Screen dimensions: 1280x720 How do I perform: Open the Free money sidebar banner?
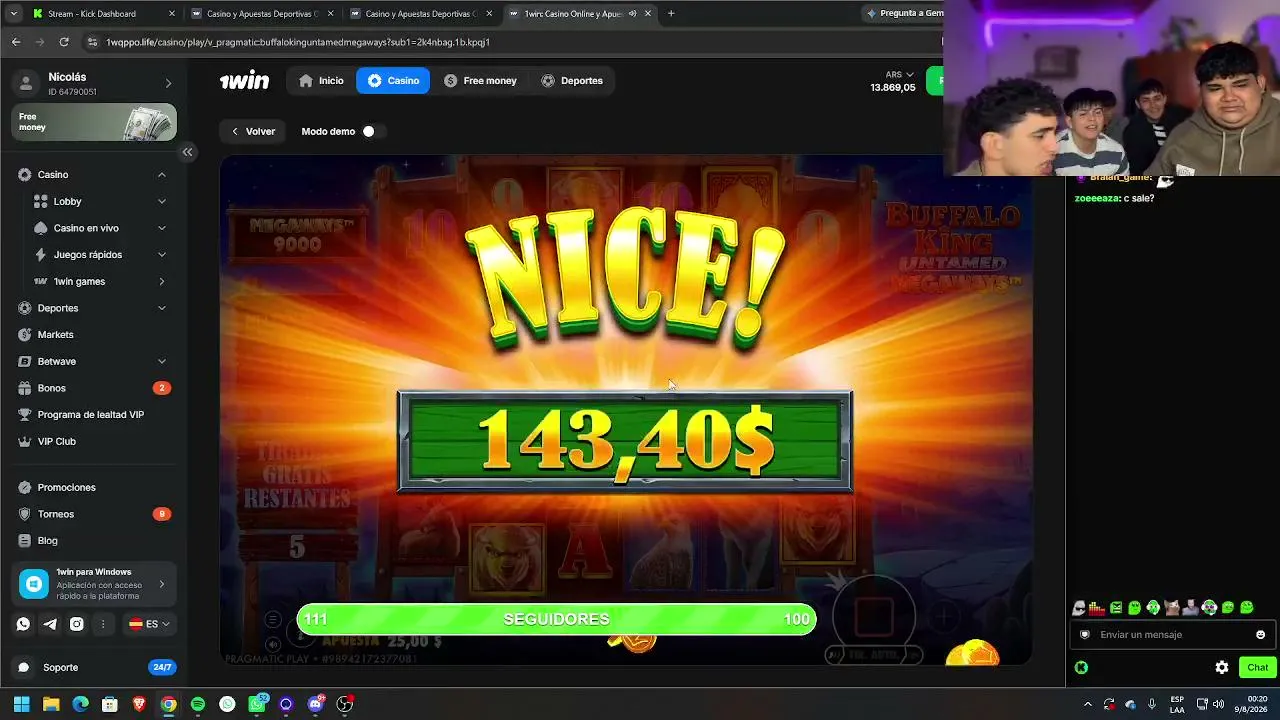click(94, 122)
